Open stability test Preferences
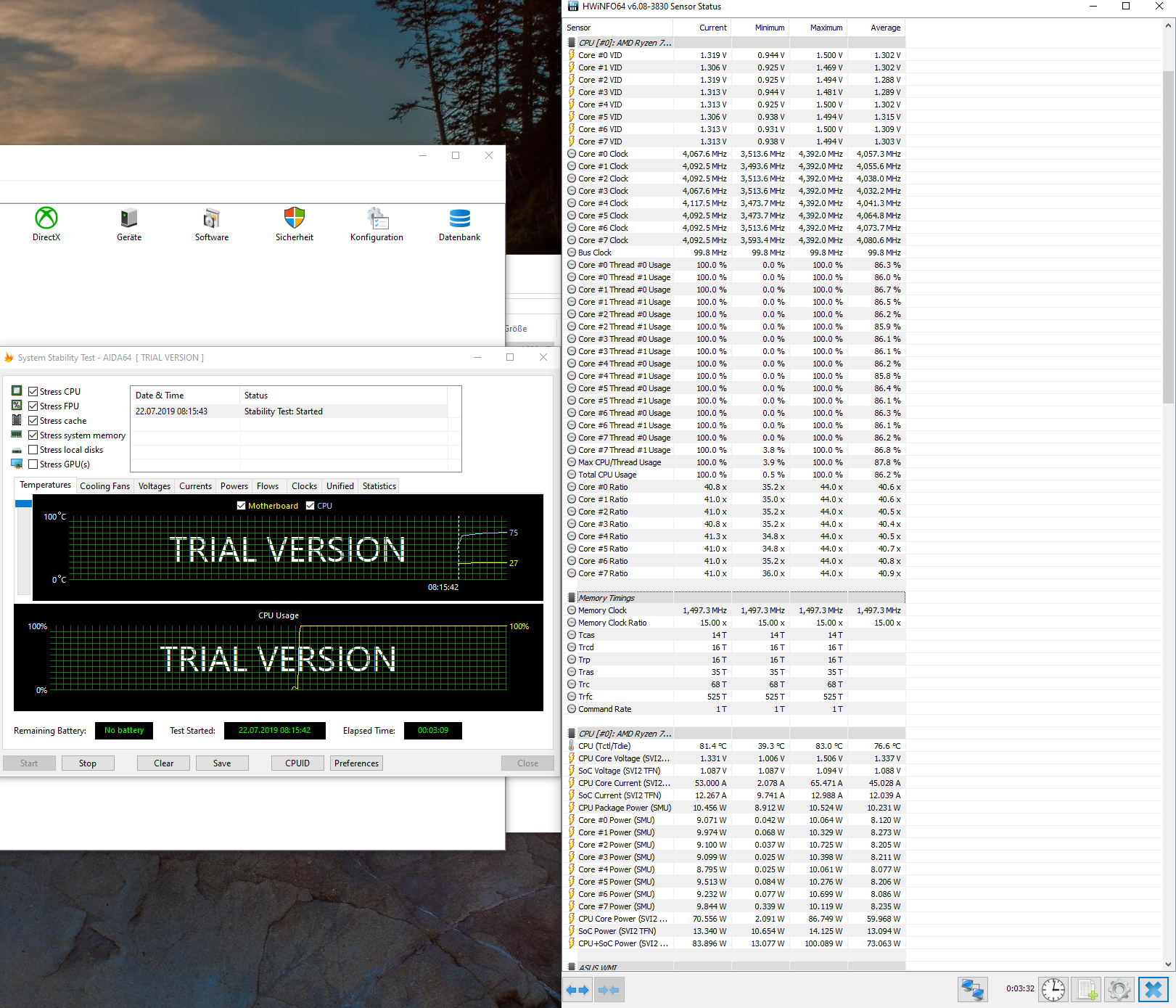1176x1008 pixels. [356, 763]
